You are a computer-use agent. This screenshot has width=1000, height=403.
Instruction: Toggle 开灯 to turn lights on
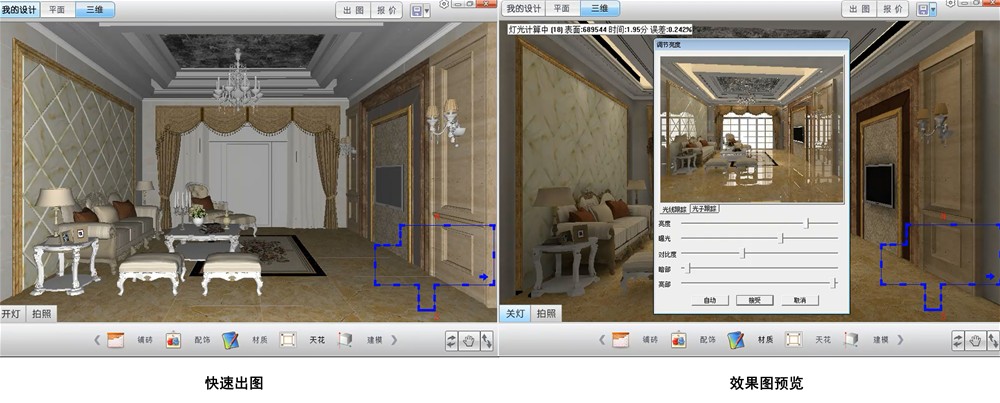coord(12,313)
